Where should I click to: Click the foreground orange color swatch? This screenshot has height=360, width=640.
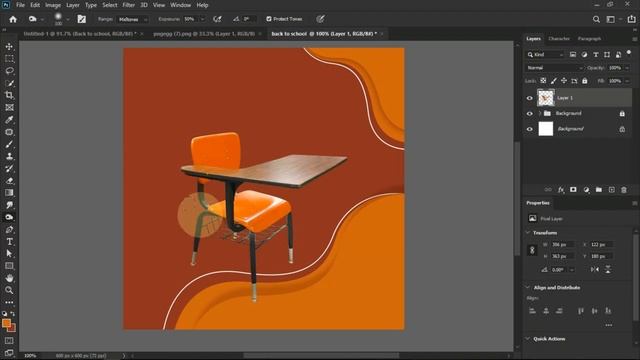pos(6,324)
